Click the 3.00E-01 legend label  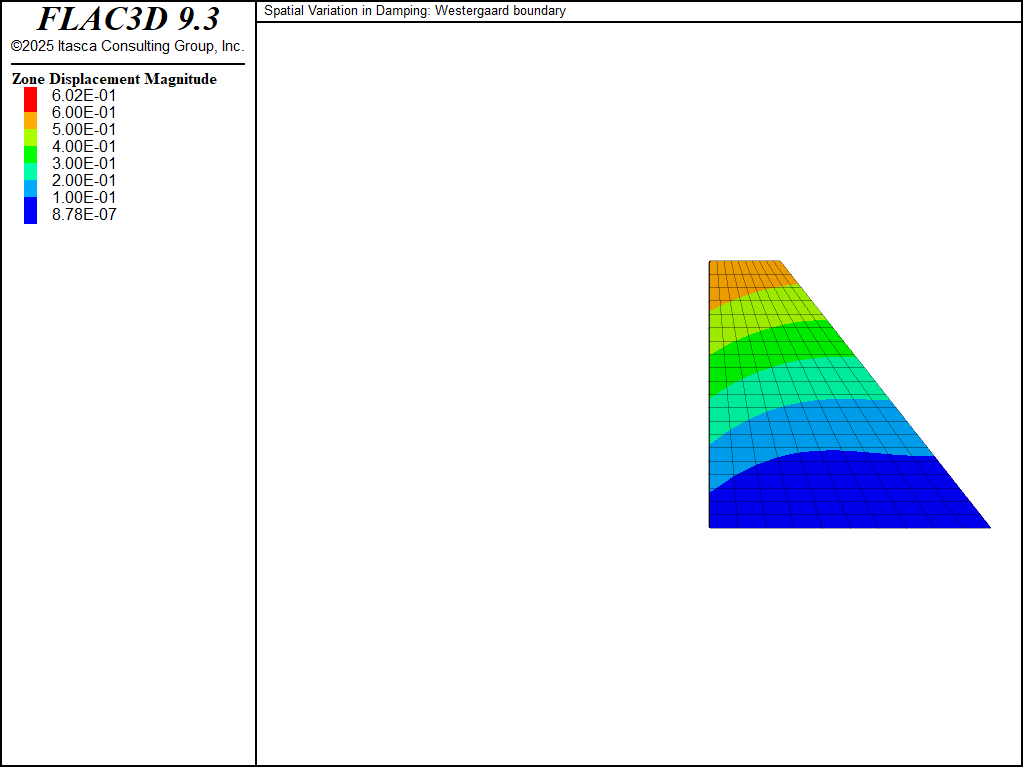(x=84, y=163)
